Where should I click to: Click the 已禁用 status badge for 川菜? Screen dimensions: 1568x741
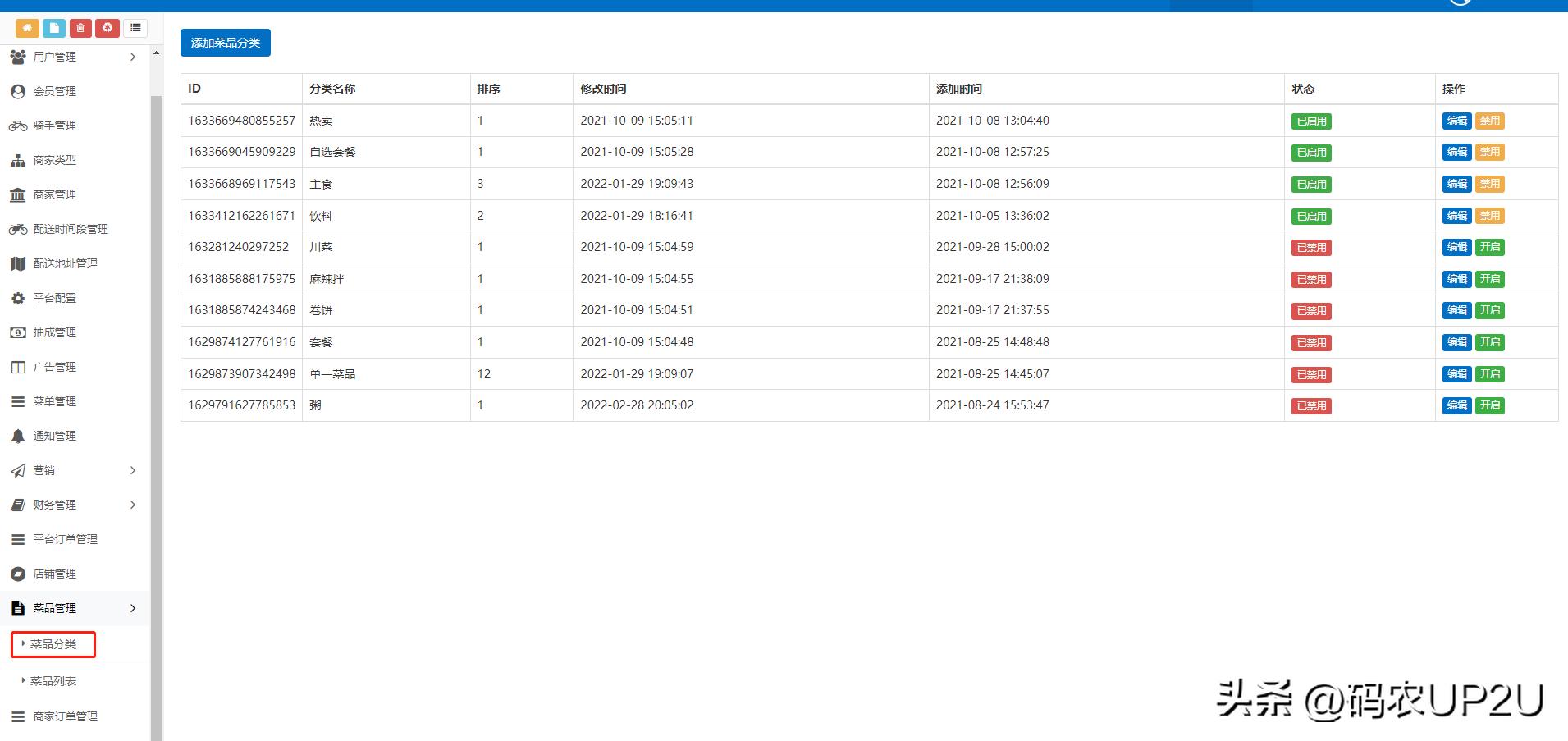pos(1311,248)
